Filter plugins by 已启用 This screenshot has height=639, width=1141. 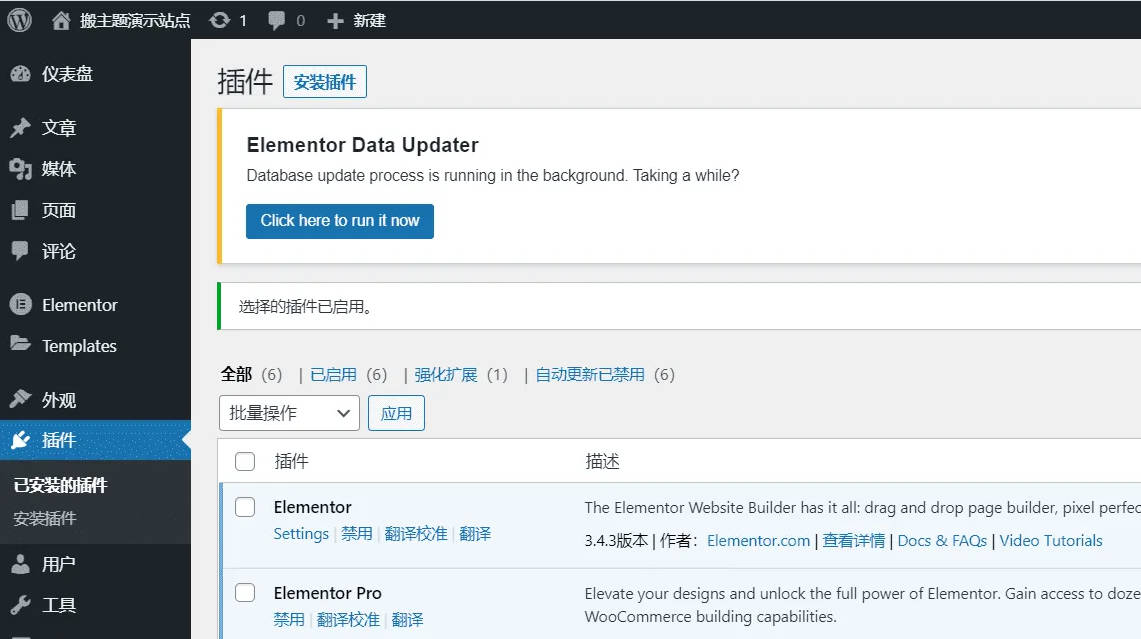pos(333,374)
